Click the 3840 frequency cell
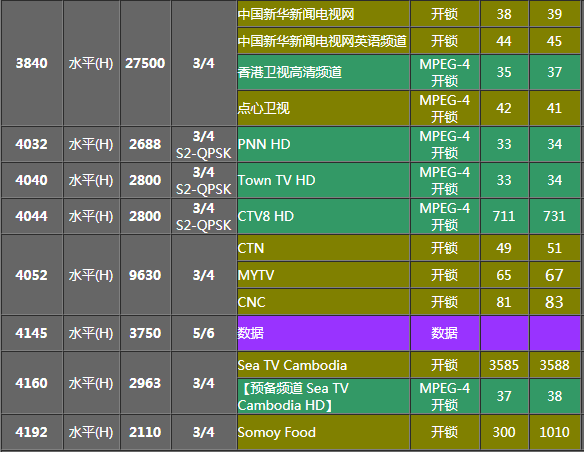The width and height of the screenshot is (584, 452). (32, 63)
